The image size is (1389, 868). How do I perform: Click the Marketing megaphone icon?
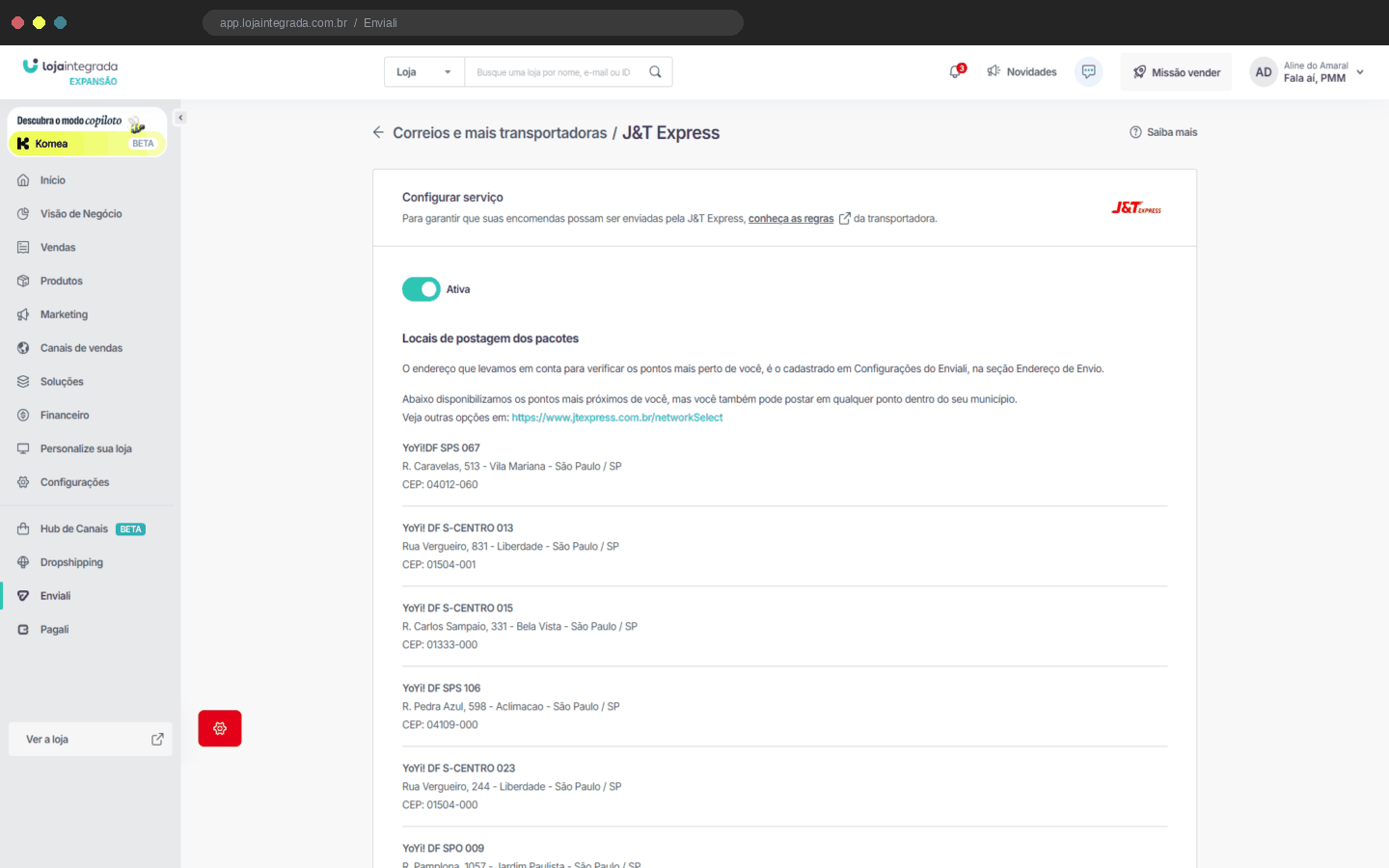point(23,314)
